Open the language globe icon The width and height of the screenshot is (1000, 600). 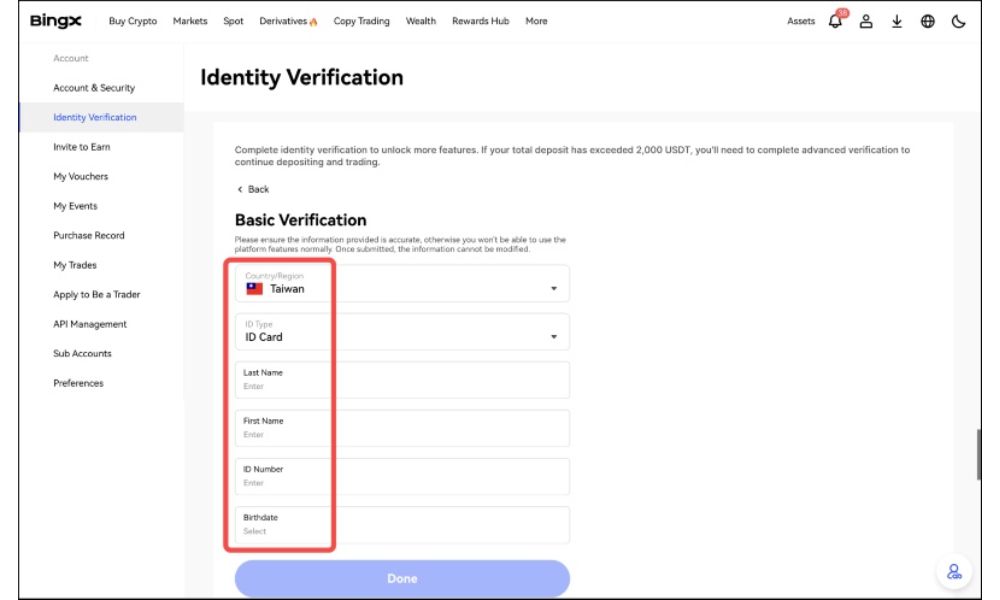pyautogui.click(x=927, y=22)
